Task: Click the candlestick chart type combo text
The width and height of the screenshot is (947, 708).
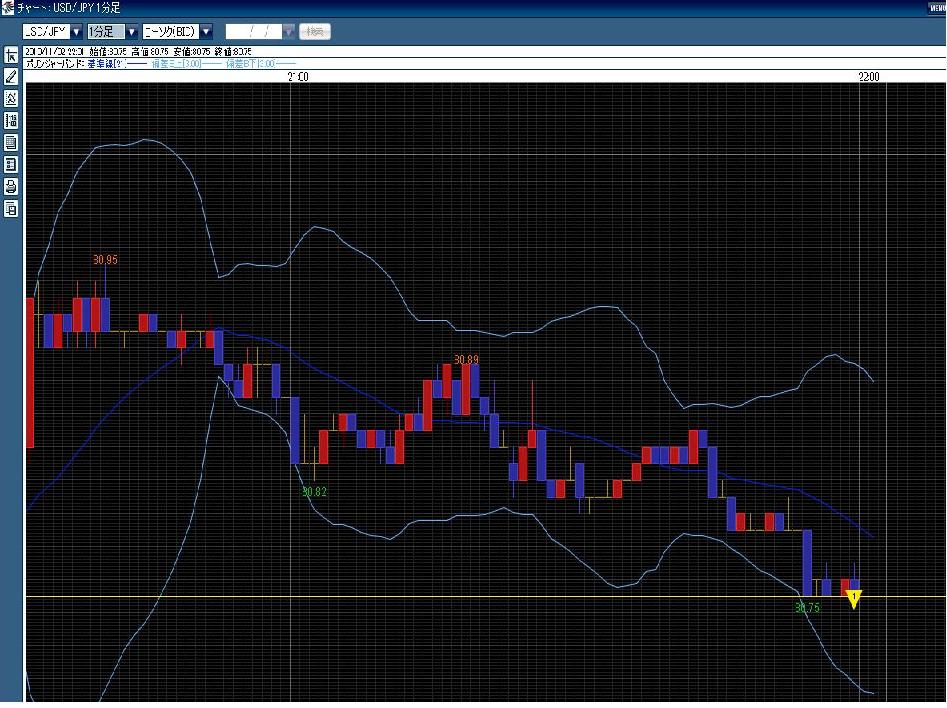Action: click(172, 31)
